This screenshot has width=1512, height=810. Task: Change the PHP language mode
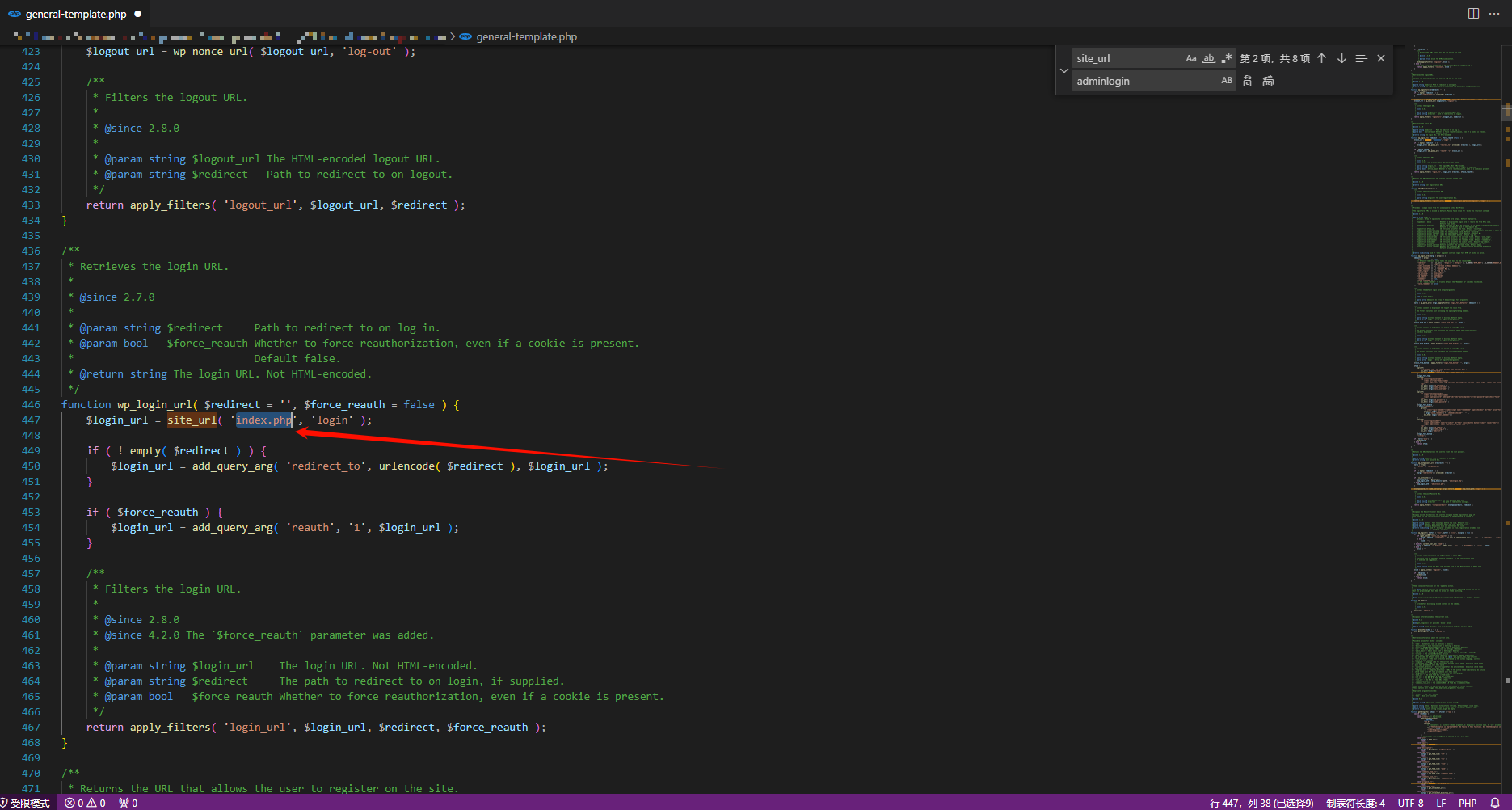pyautogui.click(x=1468, y=803)
